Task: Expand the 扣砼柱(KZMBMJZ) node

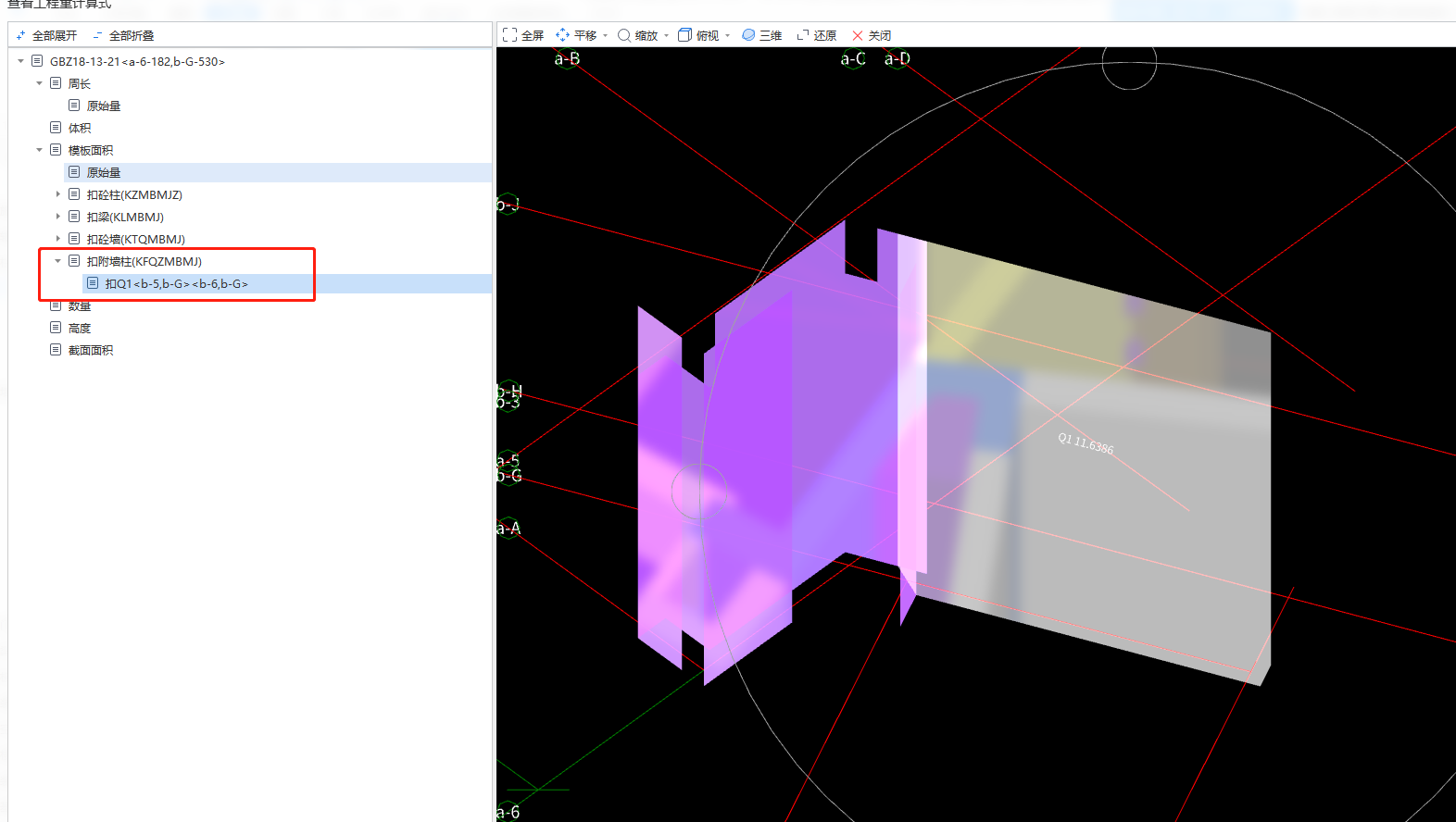Action: pos(57,194)
